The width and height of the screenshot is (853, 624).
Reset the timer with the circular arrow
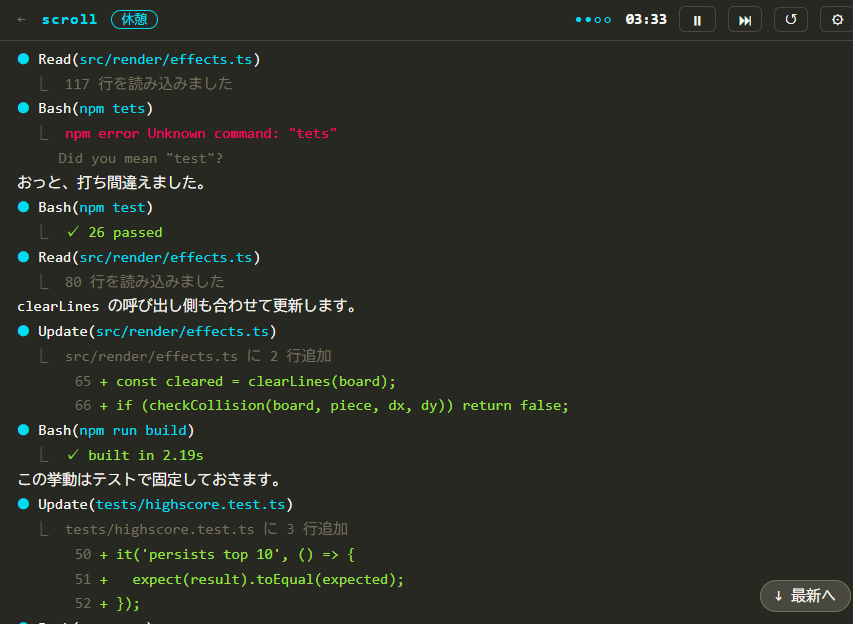coord(790,20)
